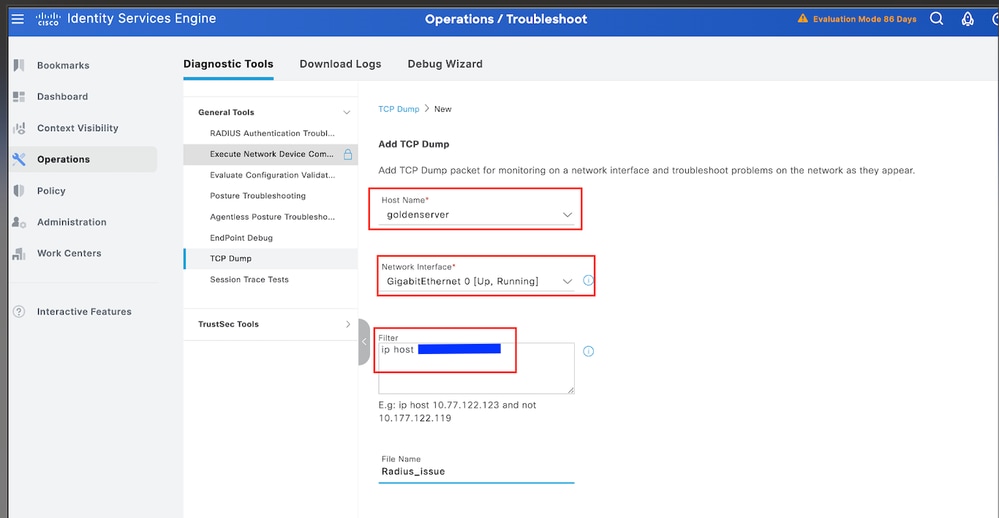This screenshot has width=999, height=518.
Task: Collapse the General Tools section
Action: [347, 112]
